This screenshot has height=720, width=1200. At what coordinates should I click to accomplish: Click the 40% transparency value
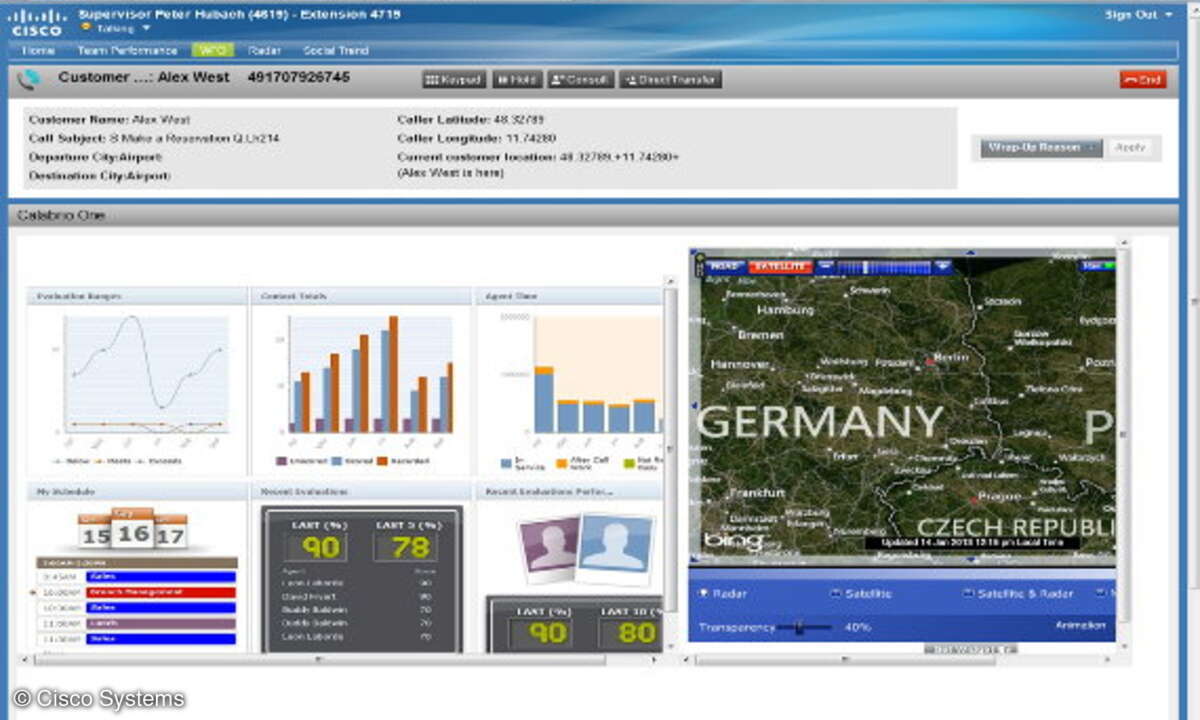(858, 627)
